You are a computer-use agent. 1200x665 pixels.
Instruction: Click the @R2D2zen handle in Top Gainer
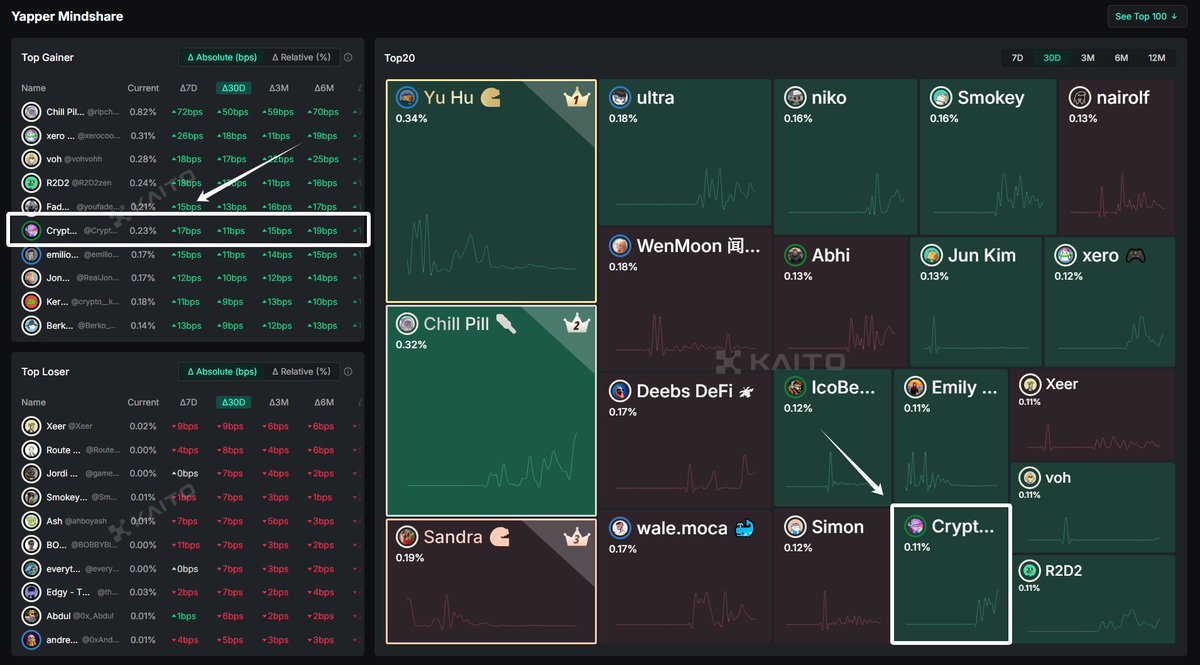coord(93,183)
